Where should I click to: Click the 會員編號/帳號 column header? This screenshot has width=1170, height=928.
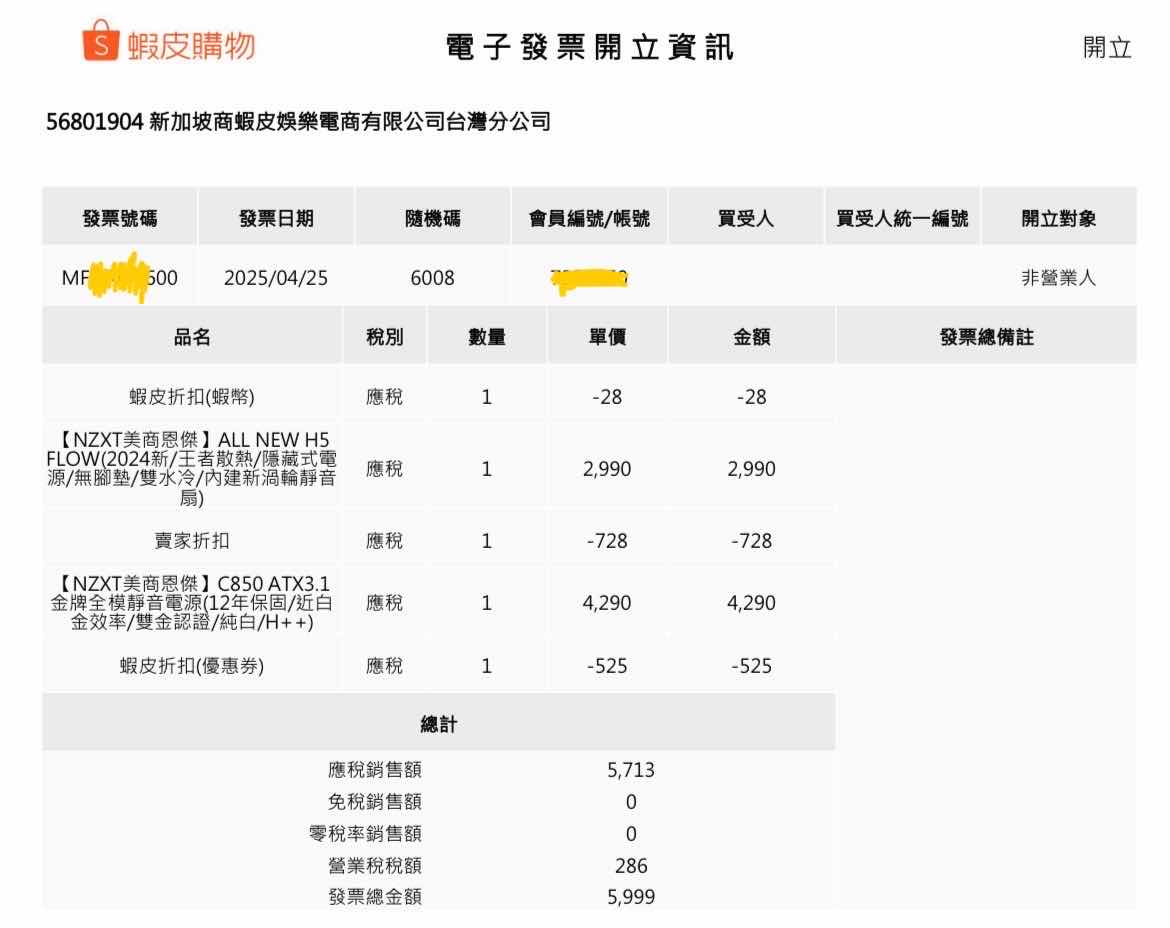click(x=589, y=218)
